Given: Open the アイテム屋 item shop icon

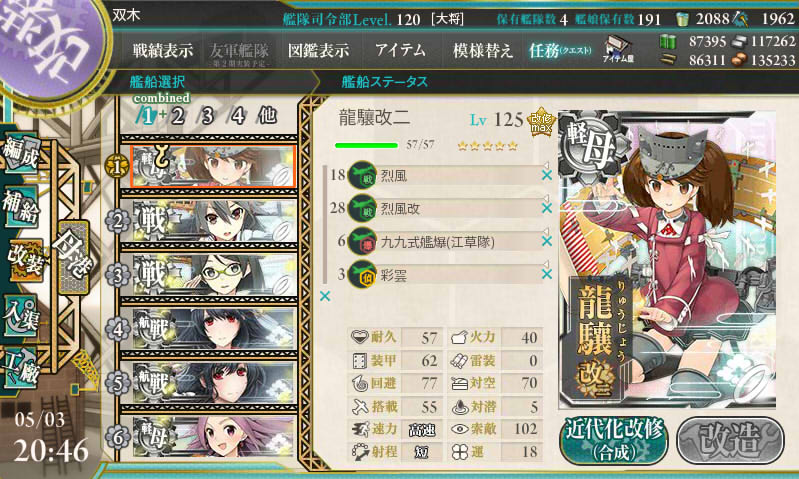Looking at the screenshot, I should (618, 50).
